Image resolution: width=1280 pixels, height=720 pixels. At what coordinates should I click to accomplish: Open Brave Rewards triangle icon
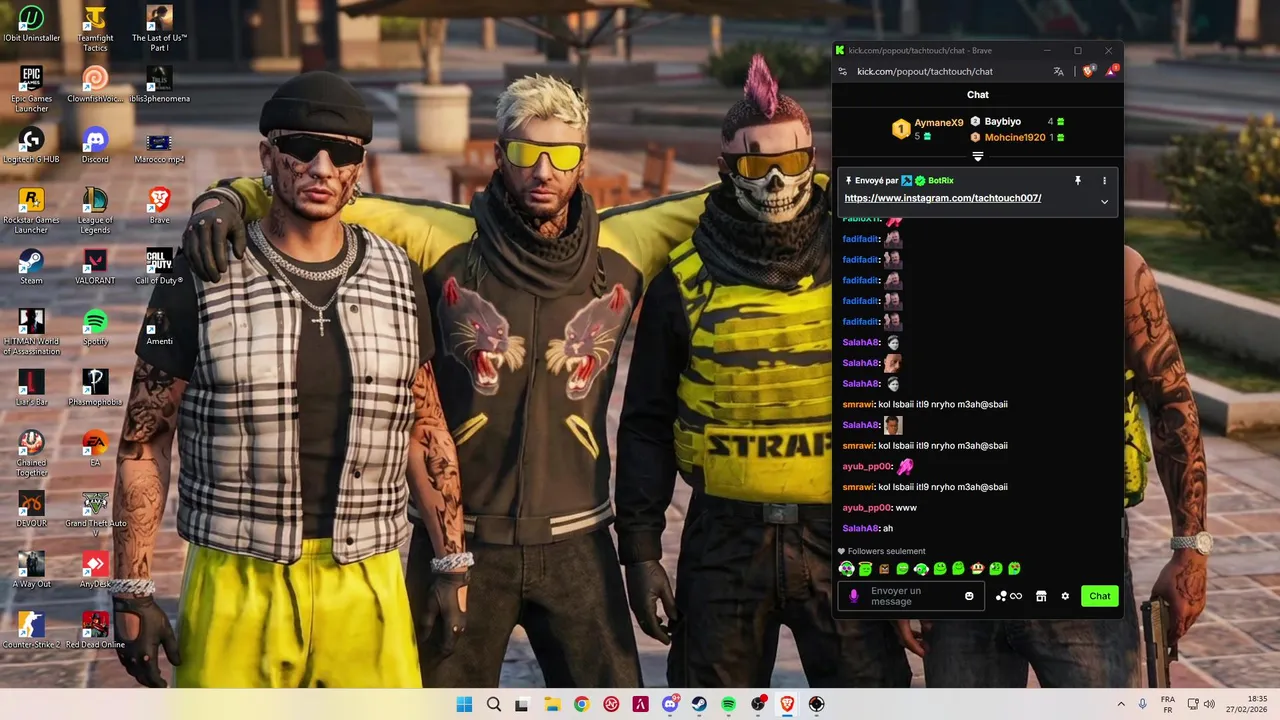coord(1112,71)
